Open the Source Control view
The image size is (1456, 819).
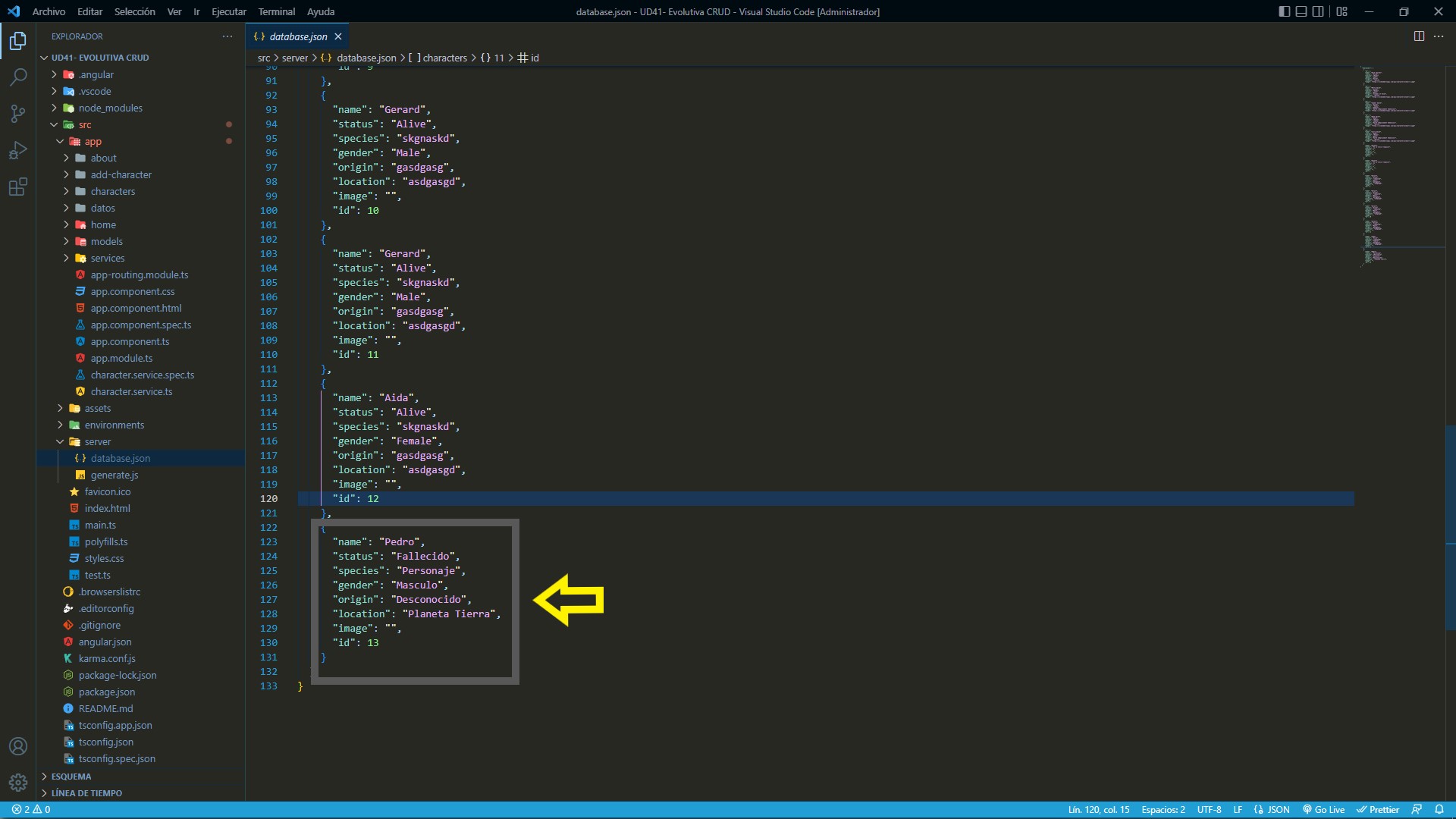tap(18, 114)
